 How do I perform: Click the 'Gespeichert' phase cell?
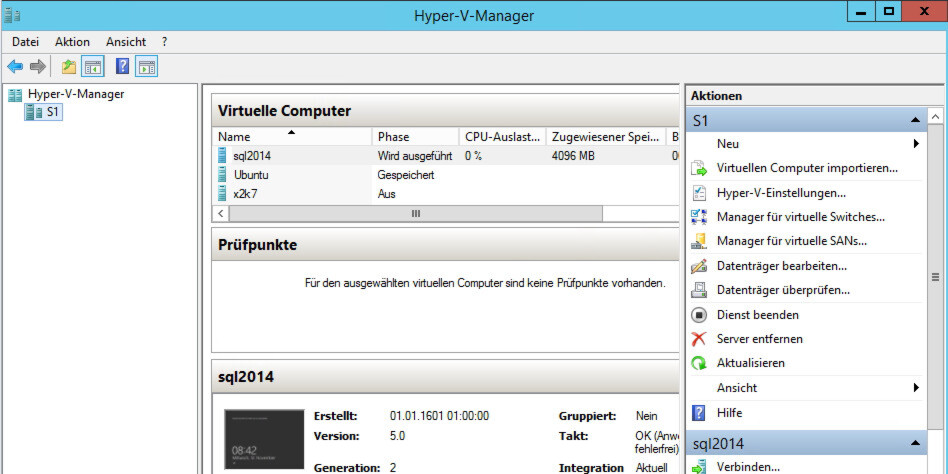coord(406,175)
